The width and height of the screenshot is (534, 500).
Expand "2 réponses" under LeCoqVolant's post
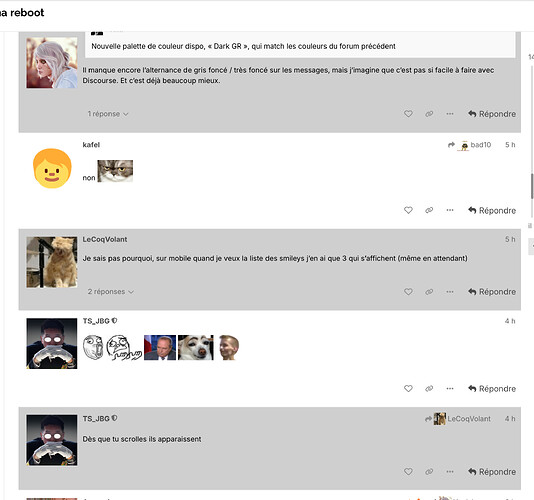coord(111,292)
